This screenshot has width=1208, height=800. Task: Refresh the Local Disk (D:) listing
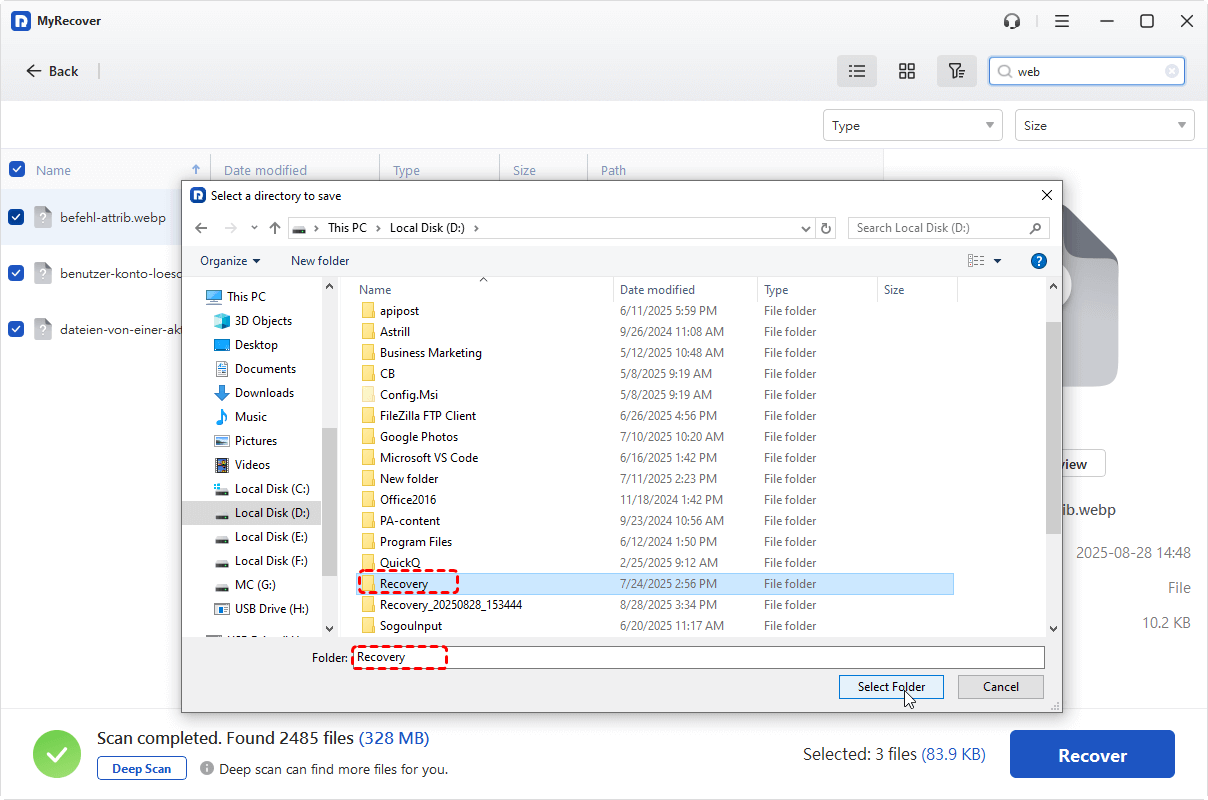point(826,228)
